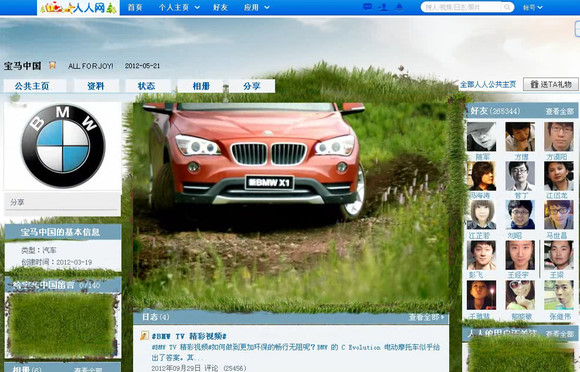The height and width of the screenshot is (372, 580).
Task: Open 陆军's avatar in friends list
Action: [x=481, y=136]
